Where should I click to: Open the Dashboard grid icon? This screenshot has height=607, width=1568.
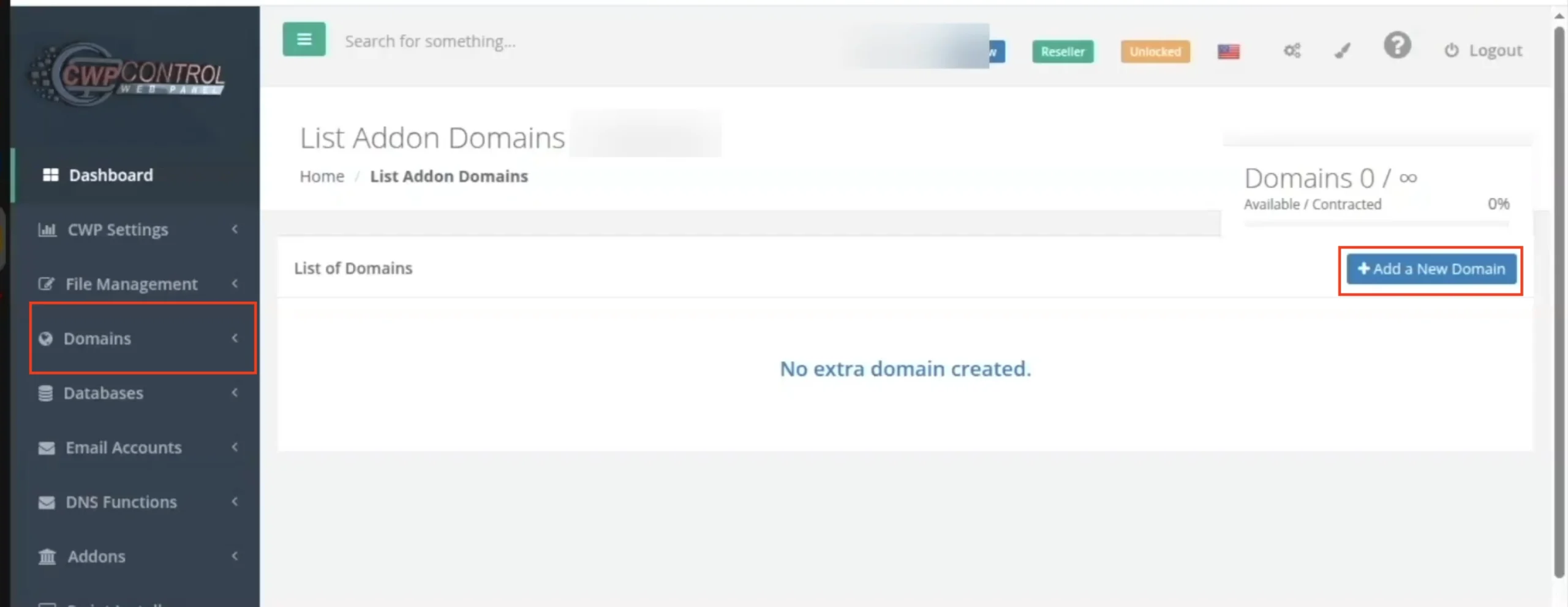pos(50,175)
